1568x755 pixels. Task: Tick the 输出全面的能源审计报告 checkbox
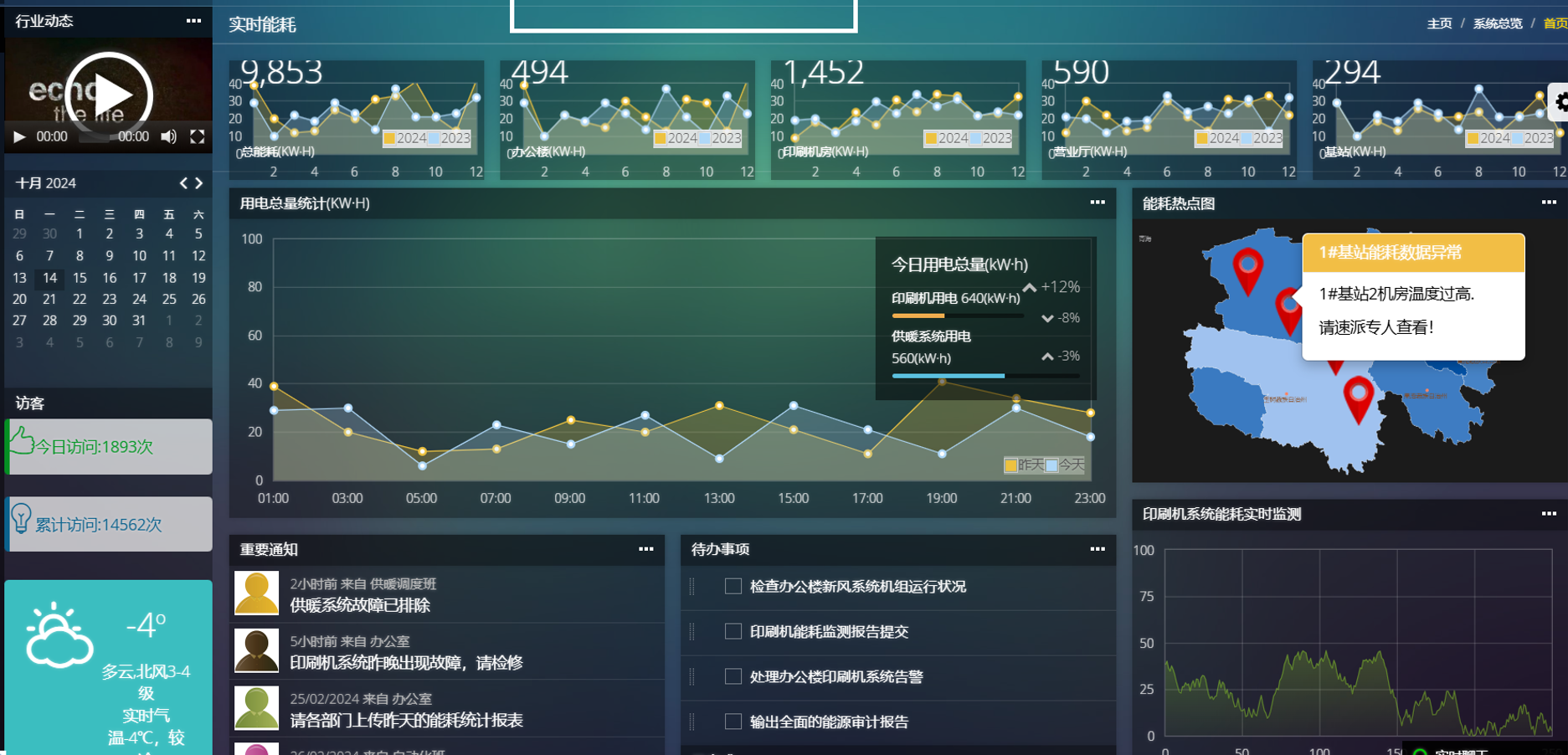coord(733,722)
